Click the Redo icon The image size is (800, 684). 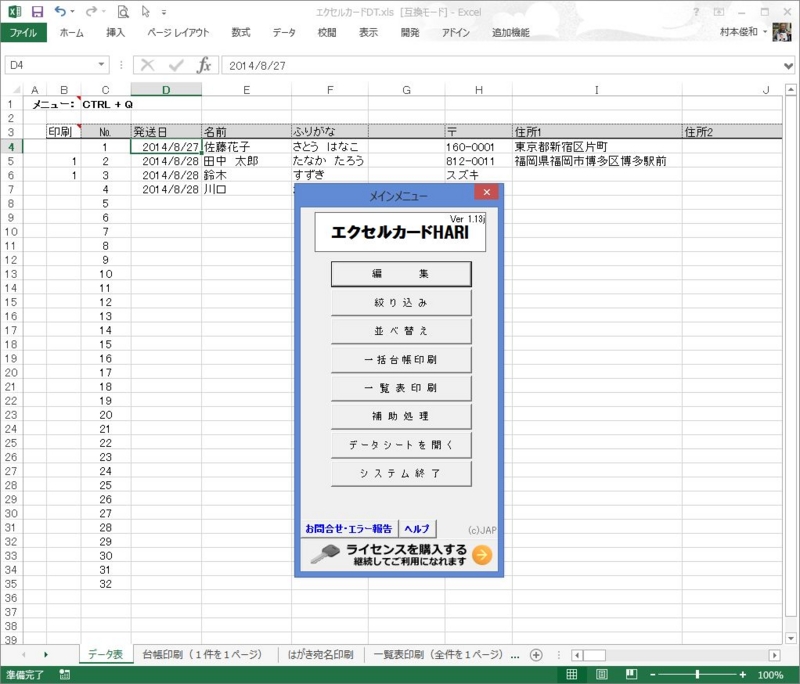point(92,11)
